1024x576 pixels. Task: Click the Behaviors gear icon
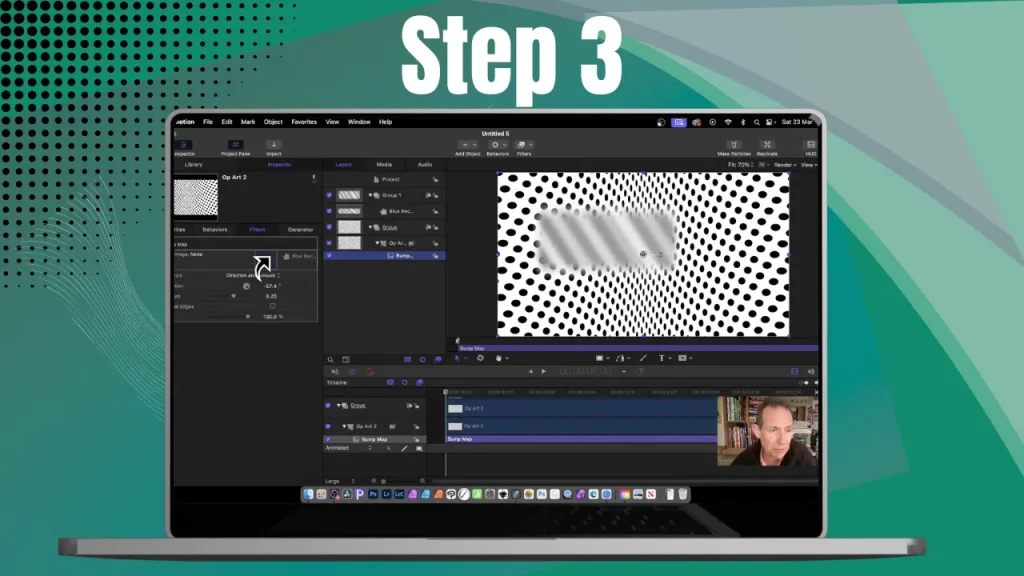[x=495, y=145]
